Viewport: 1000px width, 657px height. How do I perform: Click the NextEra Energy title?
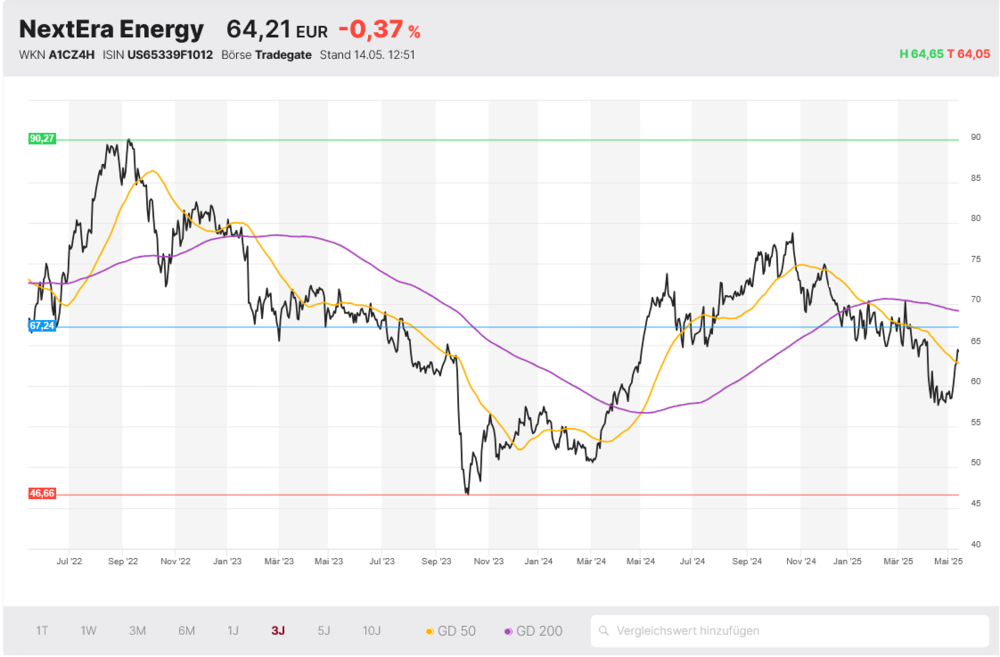click(x=111, y=30)
